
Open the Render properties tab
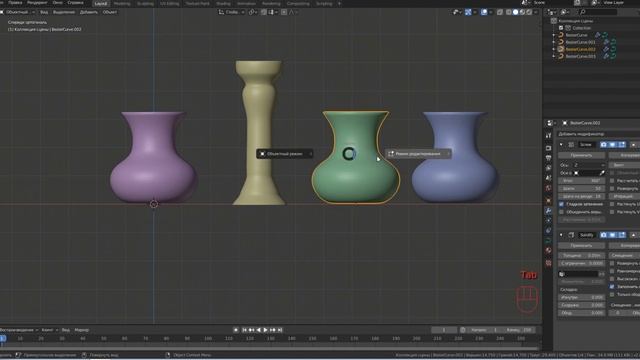click(x=549, y=148)
